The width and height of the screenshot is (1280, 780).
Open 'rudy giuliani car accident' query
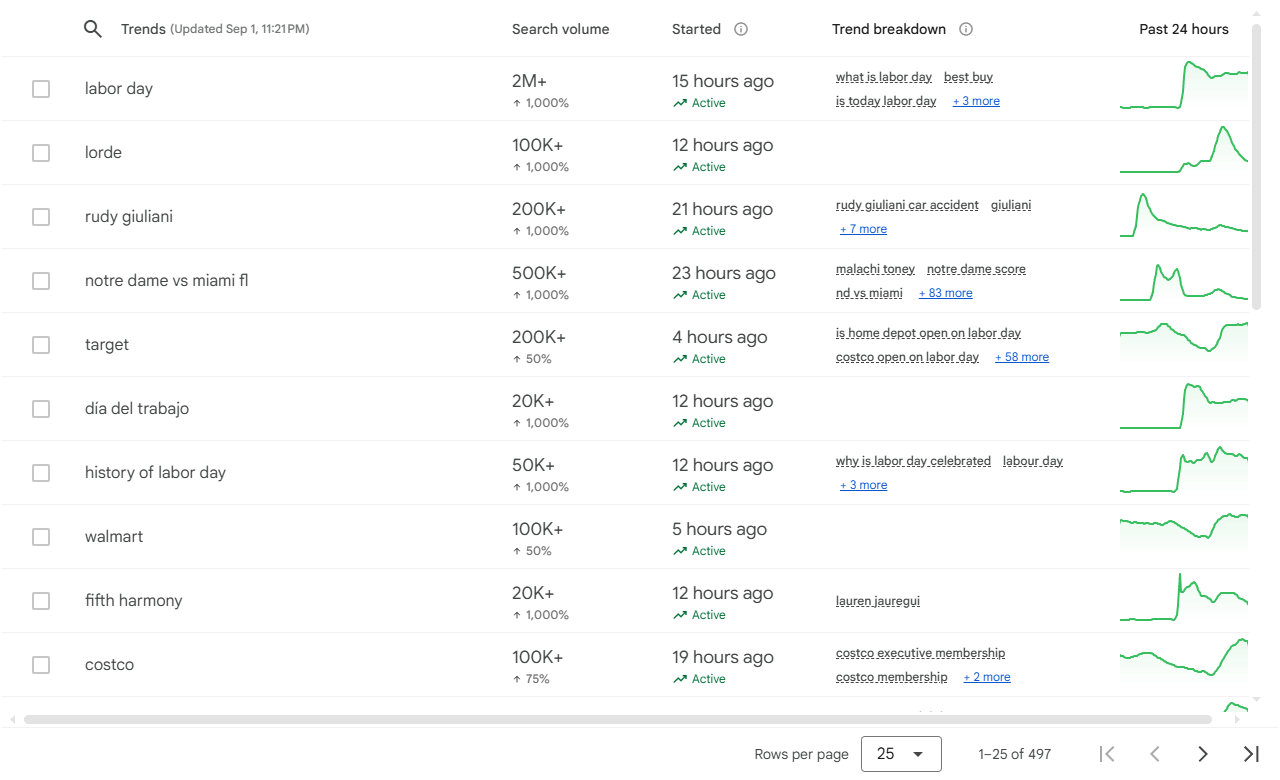907,205
